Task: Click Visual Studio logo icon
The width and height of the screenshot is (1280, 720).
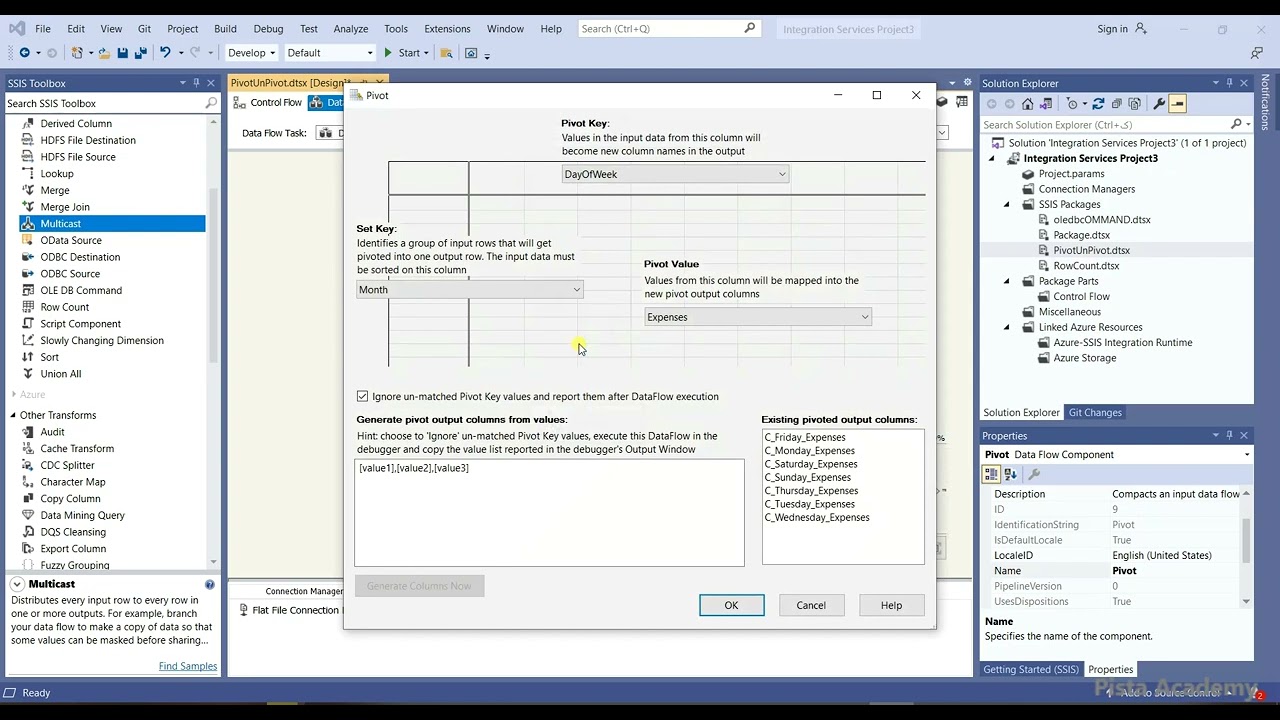Action: point(17,29)
